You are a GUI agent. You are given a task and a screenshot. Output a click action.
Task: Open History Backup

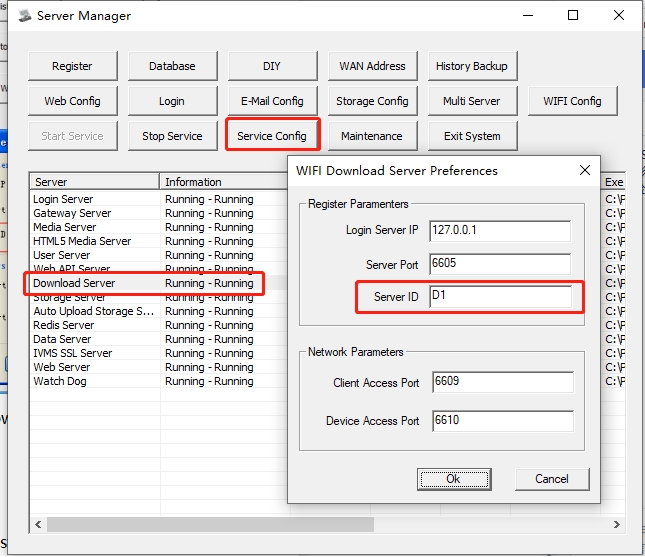[x=472, y=66]
